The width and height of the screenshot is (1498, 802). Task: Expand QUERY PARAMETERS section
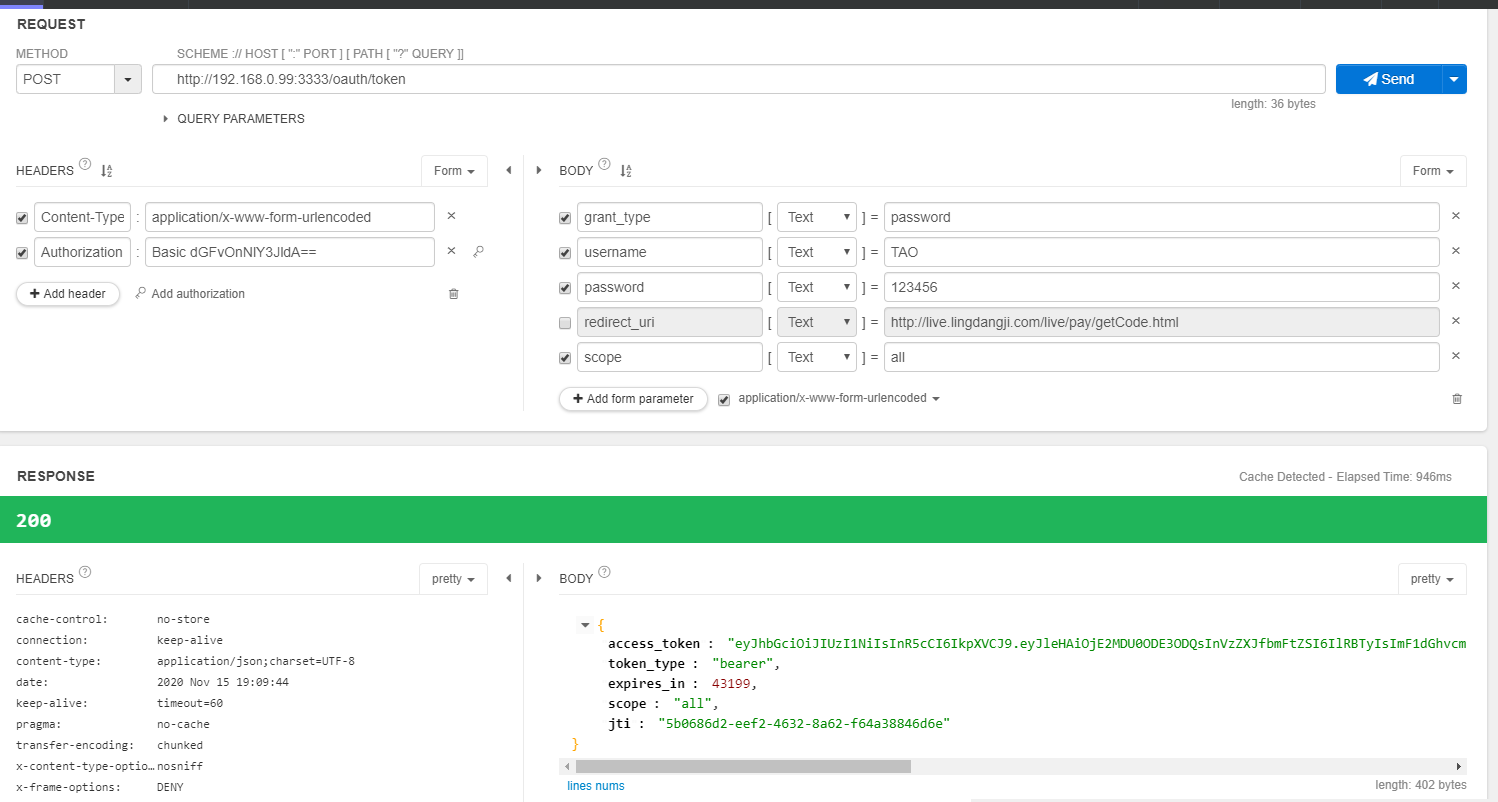click(x=234, y=118)
